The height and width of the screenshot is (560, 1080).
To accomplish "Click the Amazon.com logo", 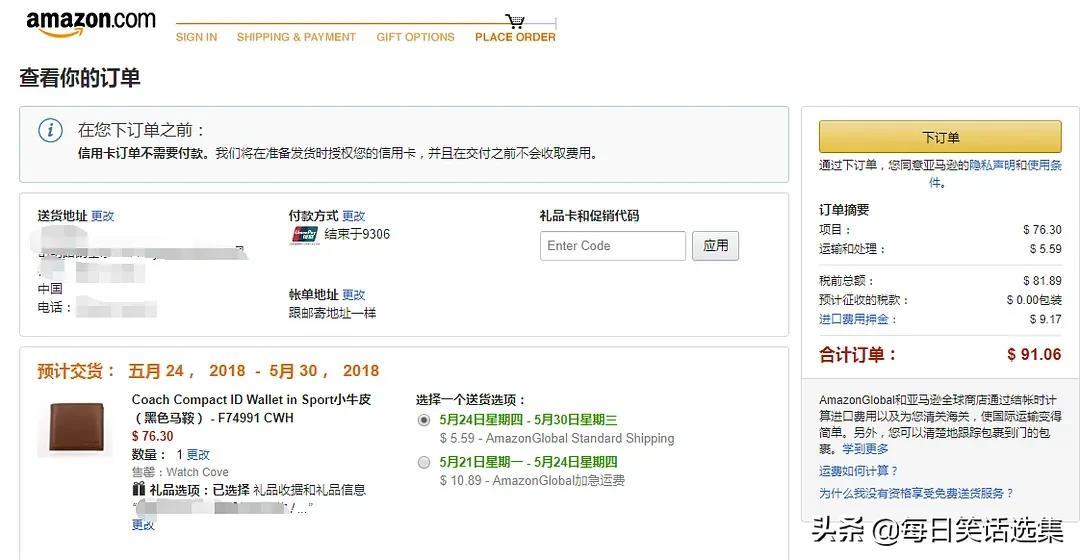I will coord(91,23).
